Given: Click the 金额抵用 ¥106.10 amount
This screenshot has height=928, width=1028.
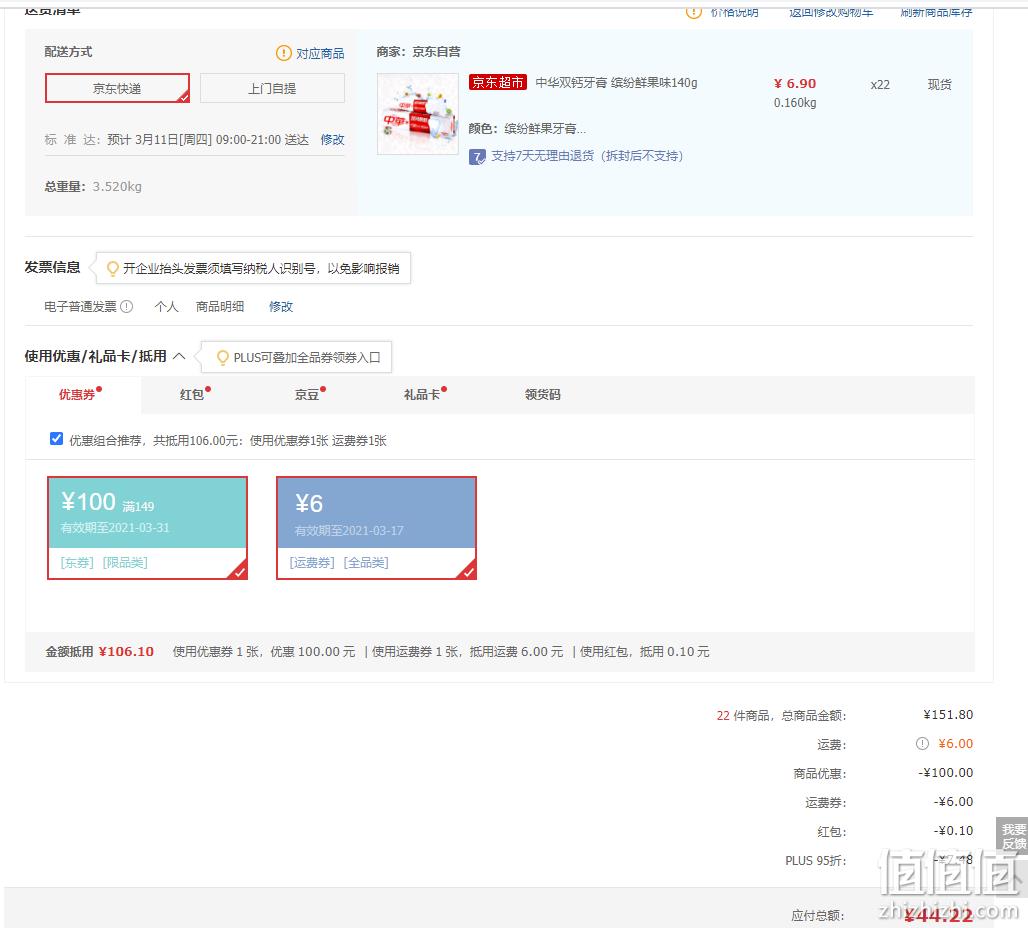Looking at the screenshot, I should [127, 651].
